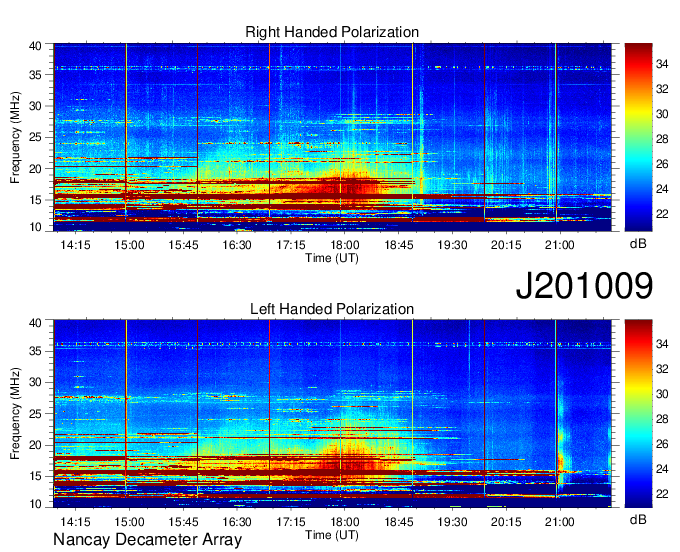Click the "24" value on the lower color bar
The image size is (680, 552).
pyautogui.click(x=662, y=469)
